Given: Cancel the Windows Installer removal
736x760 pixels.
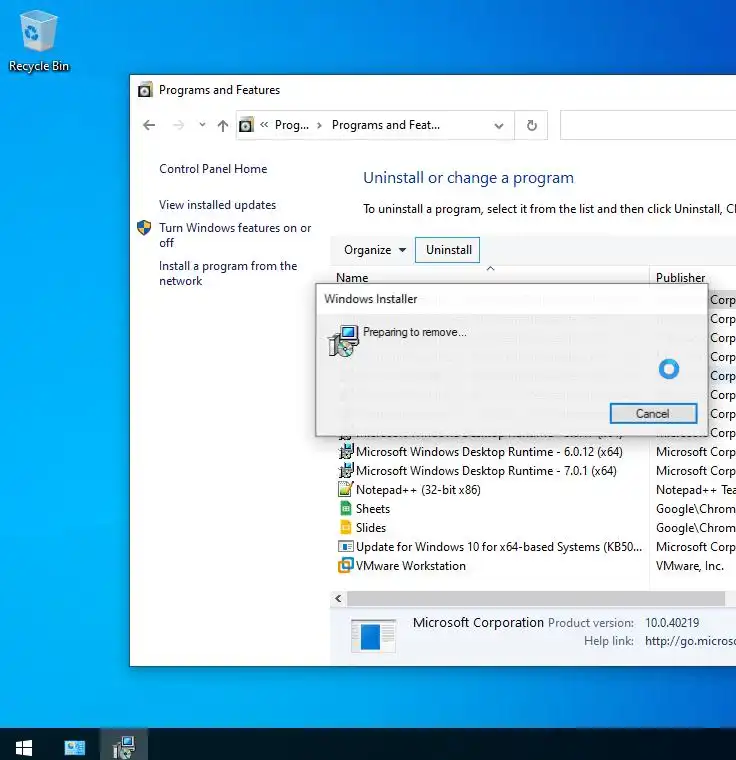Looking at the screenshot, I should point(653,413).
